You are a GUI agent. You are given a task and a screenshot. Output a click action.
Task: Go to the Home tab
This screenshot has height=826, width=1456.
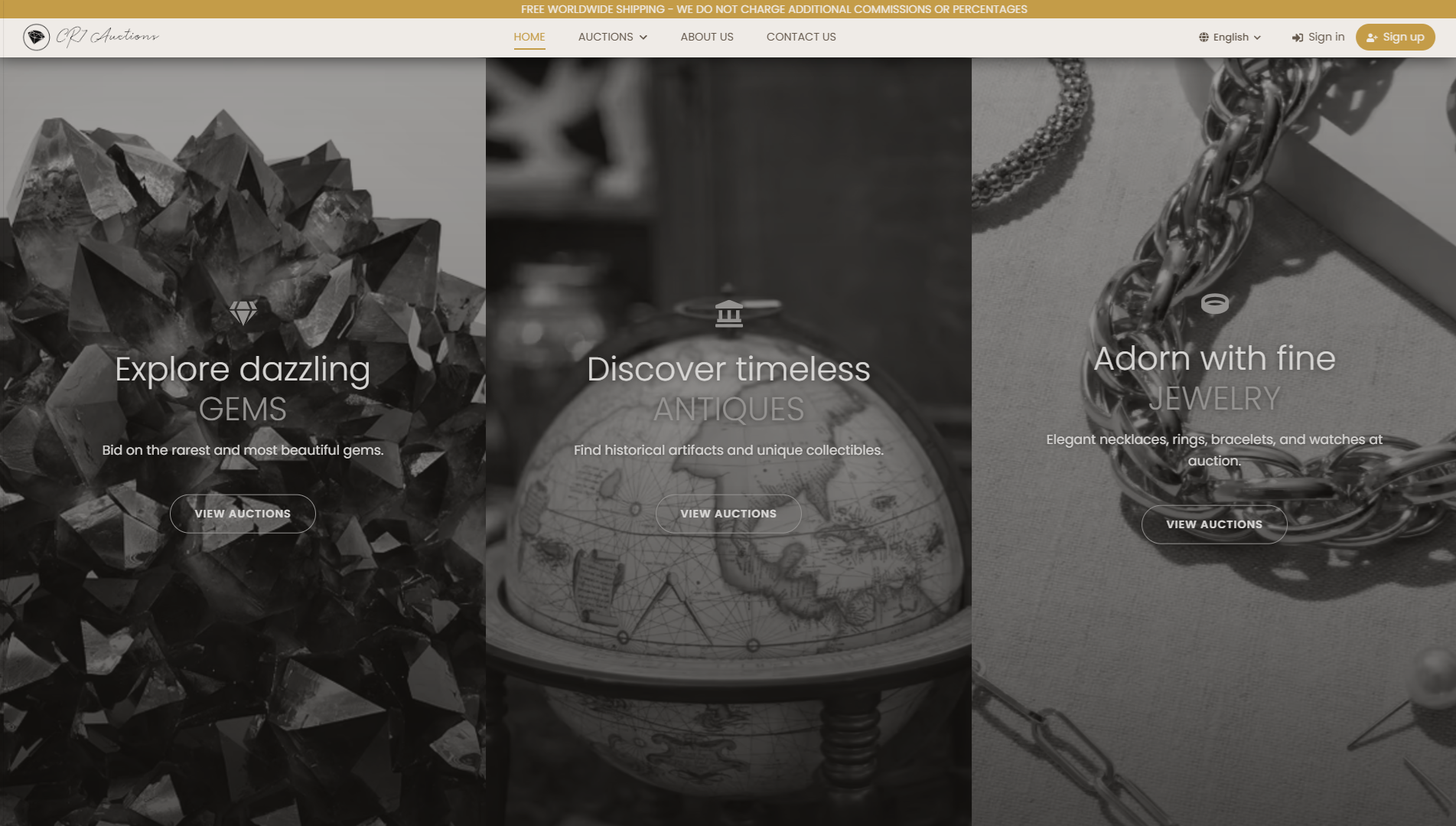[529, 37]
